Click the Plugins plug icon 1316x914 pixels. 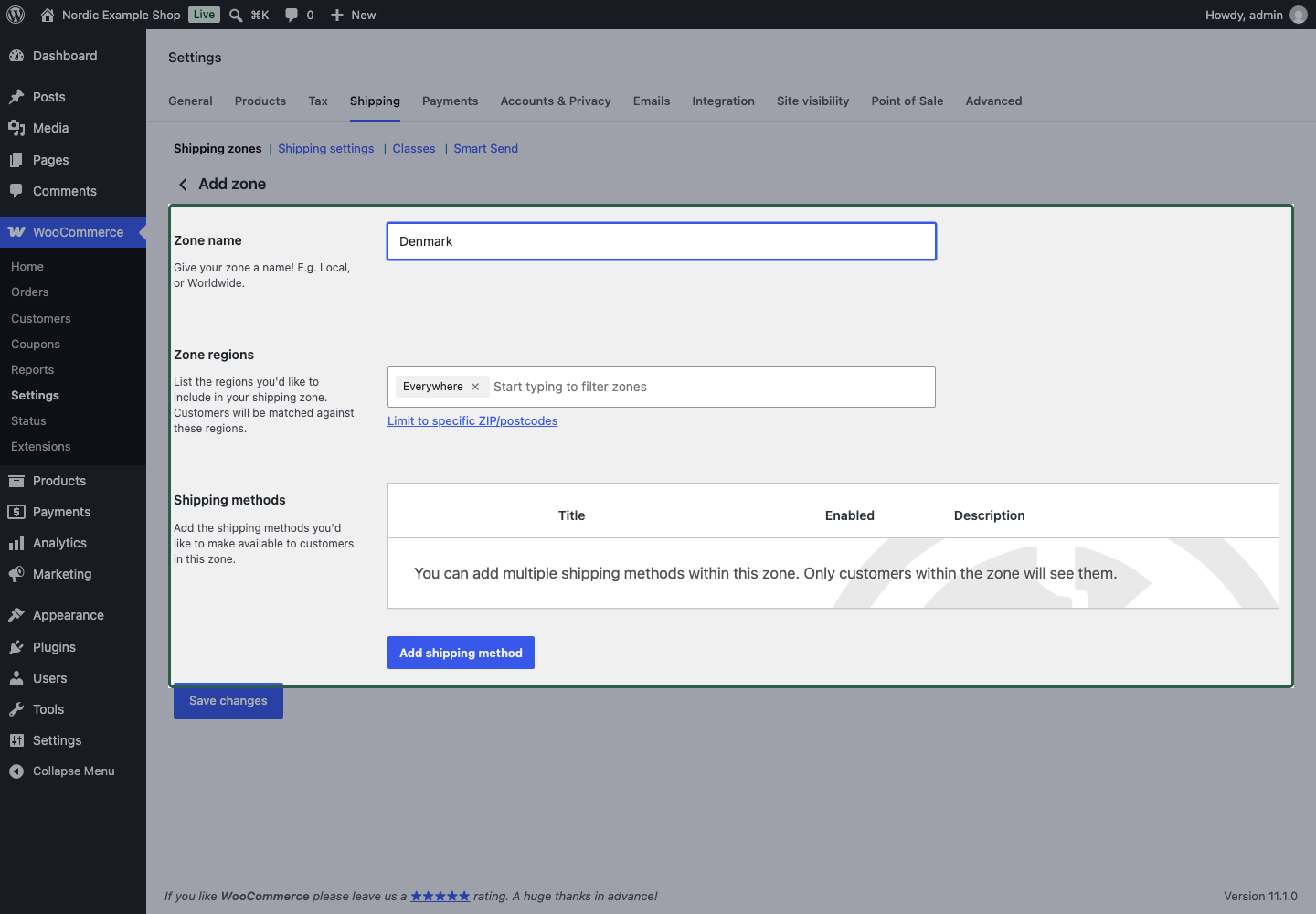click(16, 647)
